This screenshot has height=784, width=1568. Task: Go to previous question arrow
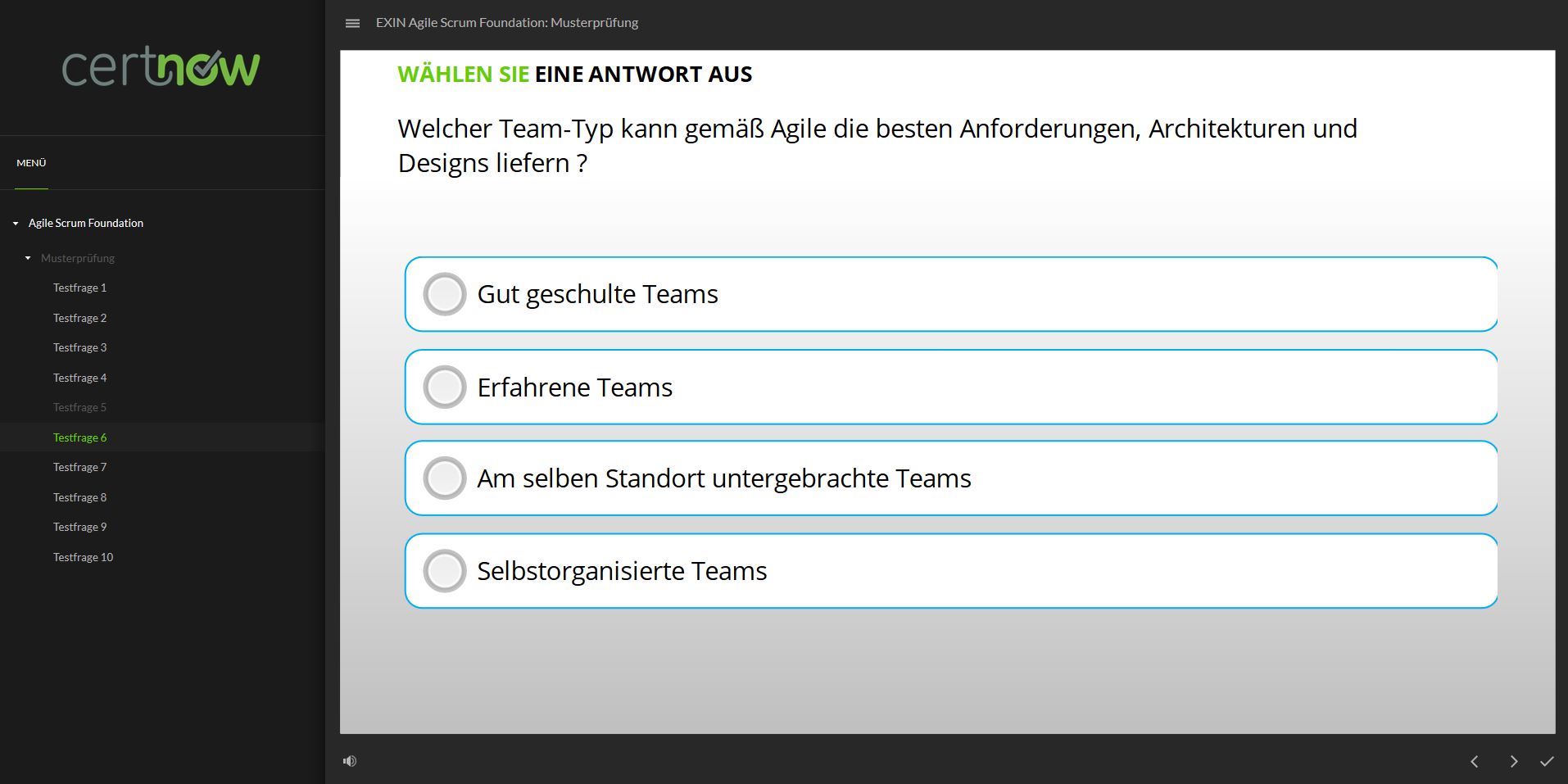pos(1475,761)
